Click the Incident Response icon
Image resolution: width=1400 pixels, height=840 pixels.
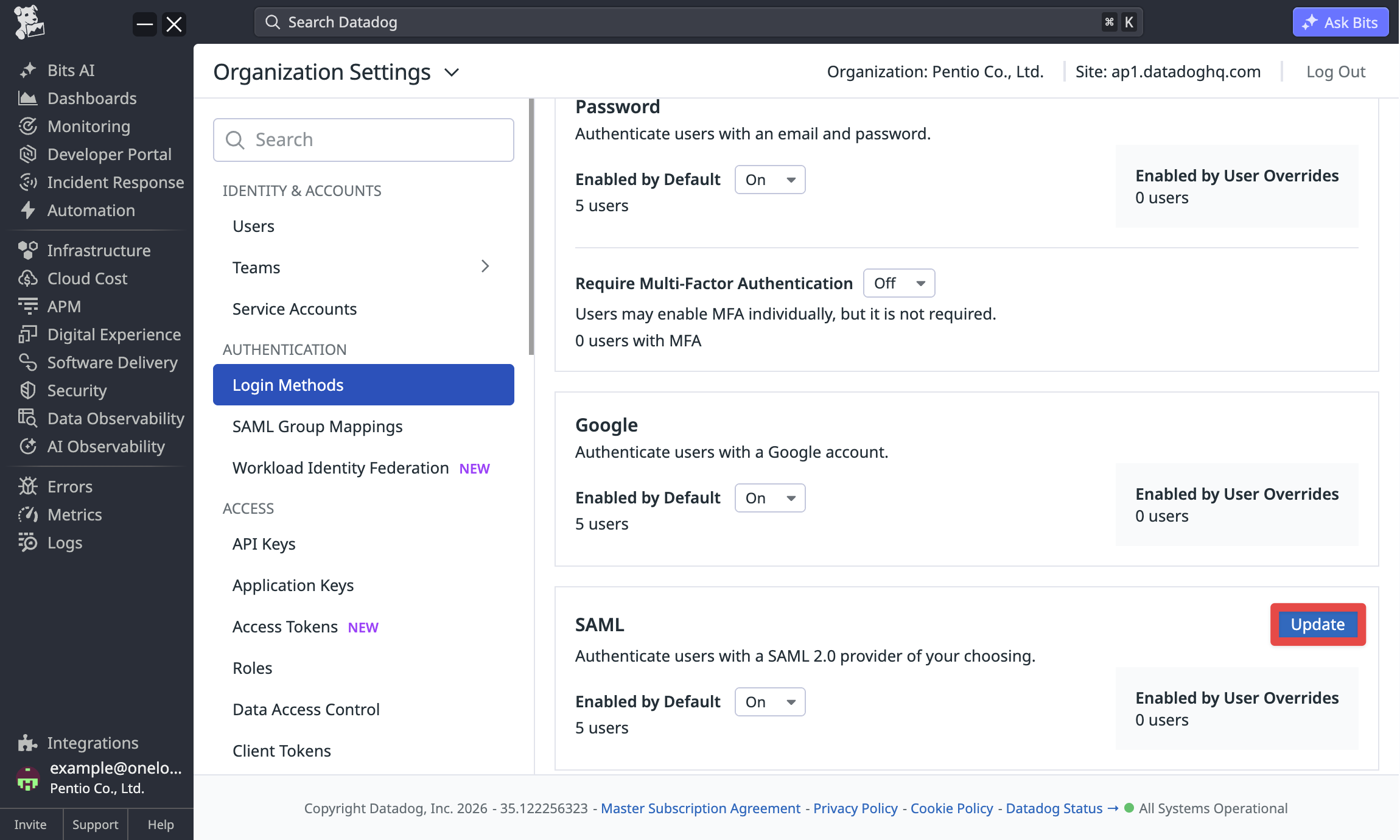[x=28, y=183]
